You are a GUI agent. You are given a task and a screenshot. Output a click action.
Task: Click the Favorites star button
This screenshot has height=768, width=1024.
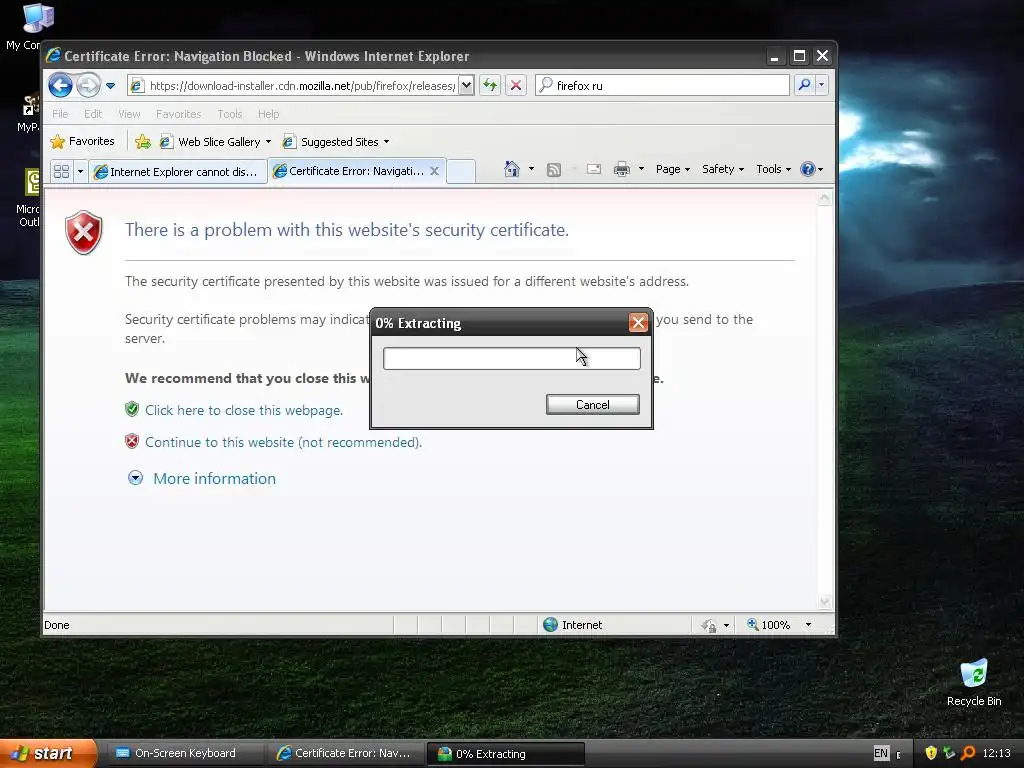pos(82,141)
